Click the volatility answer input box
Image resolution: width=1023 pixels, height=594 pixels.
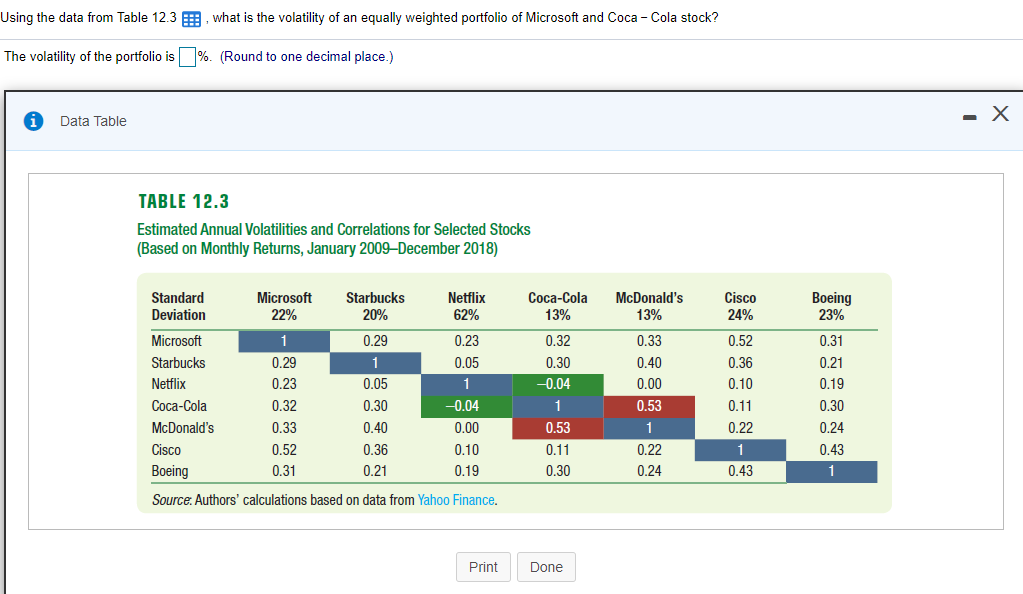pos(187,57)
